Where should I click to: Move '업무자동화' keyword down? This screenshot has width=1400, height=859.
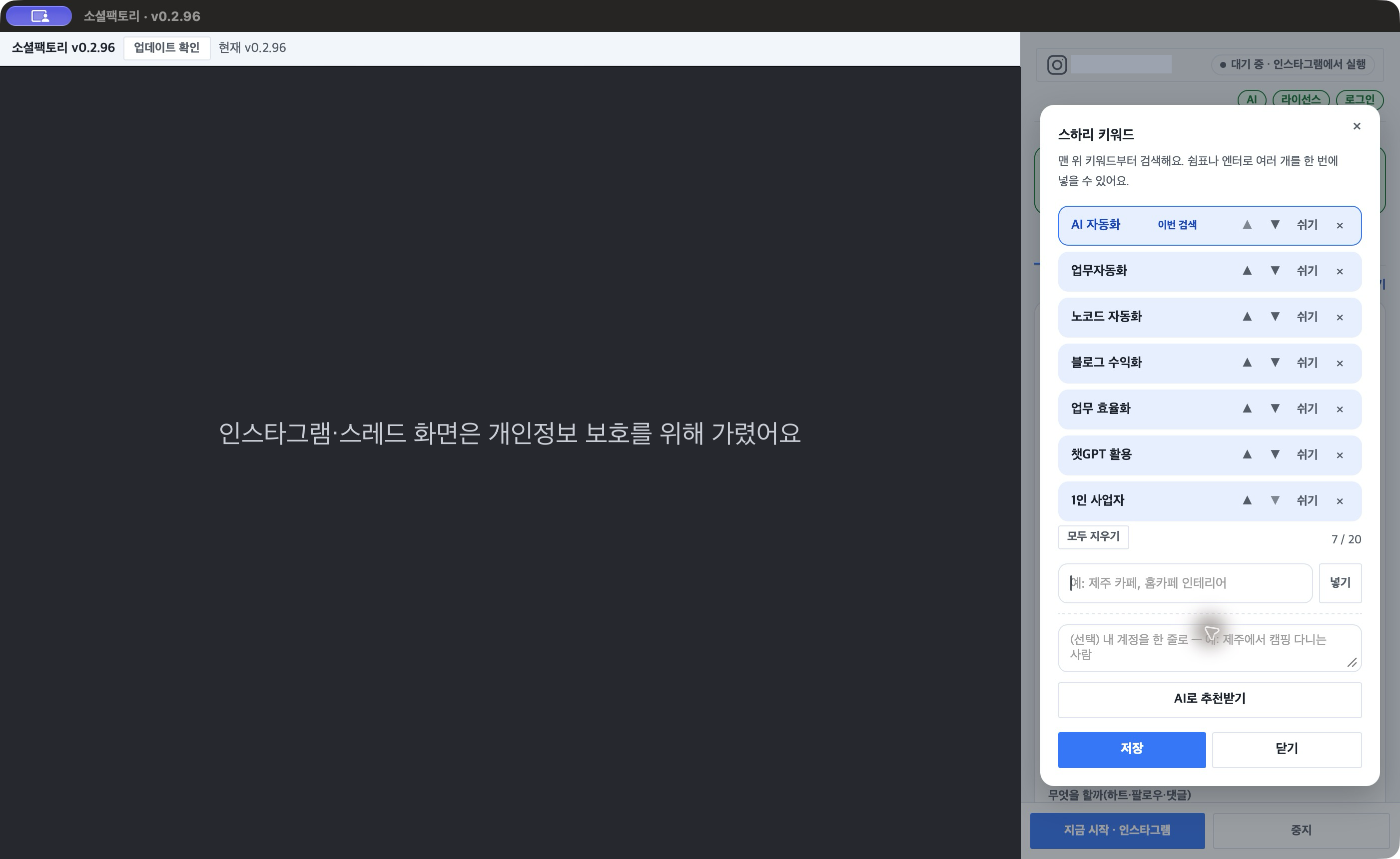point(1275,271)
